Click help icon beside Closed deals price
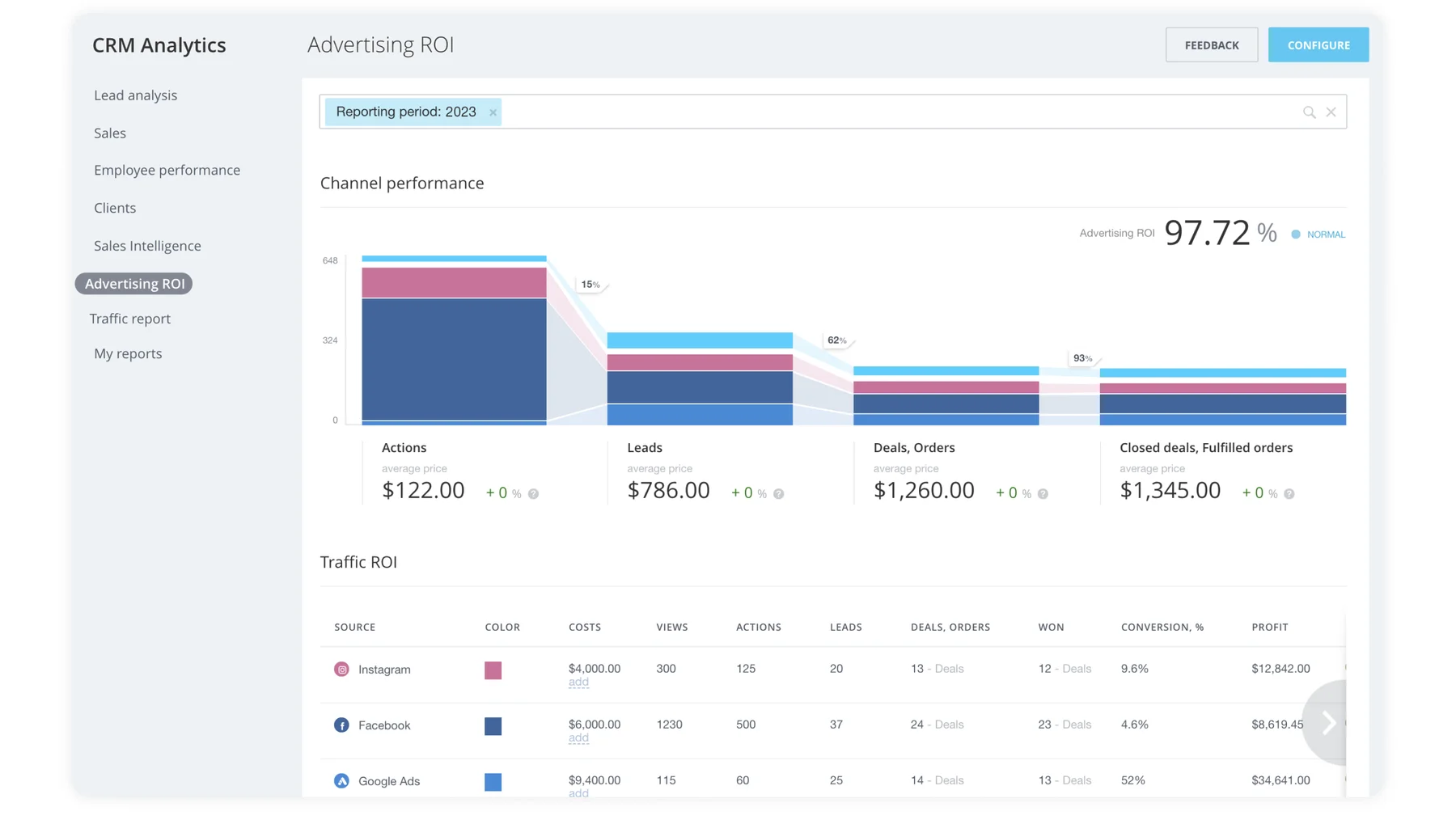1456x824 pixels. pos(1289,494)
